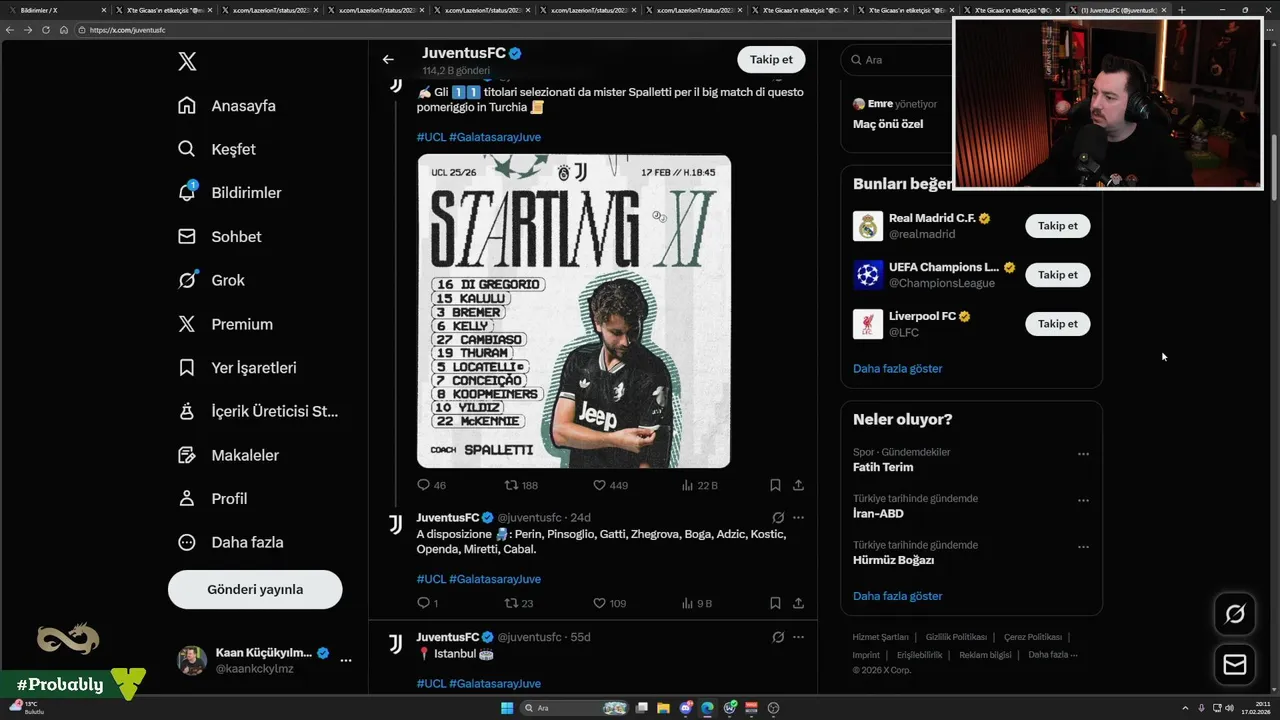Open #GalatasarayJuve hashtag in Starting XI post
Screen dimensions: 1280x720
[495, 137]
